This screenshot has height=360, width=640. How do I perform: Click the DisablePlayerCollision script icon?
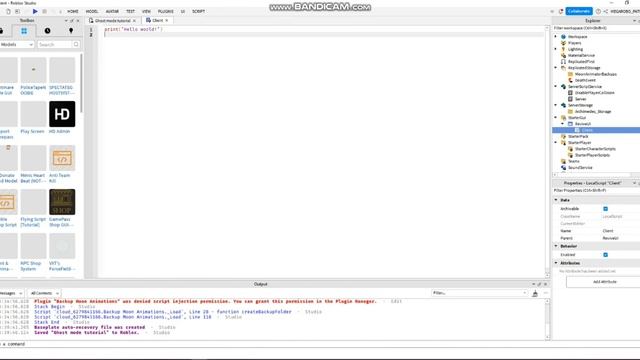[571, 93]
